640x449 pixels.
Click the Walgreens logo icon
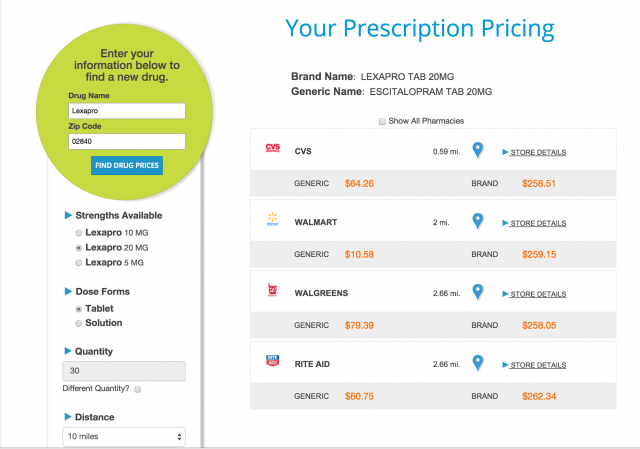point(272,290)
